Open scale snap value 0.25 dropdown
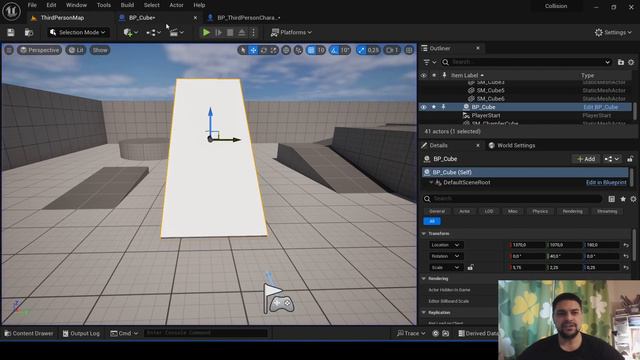This screenshot has width=640, height=360. [x=373, y=50]
